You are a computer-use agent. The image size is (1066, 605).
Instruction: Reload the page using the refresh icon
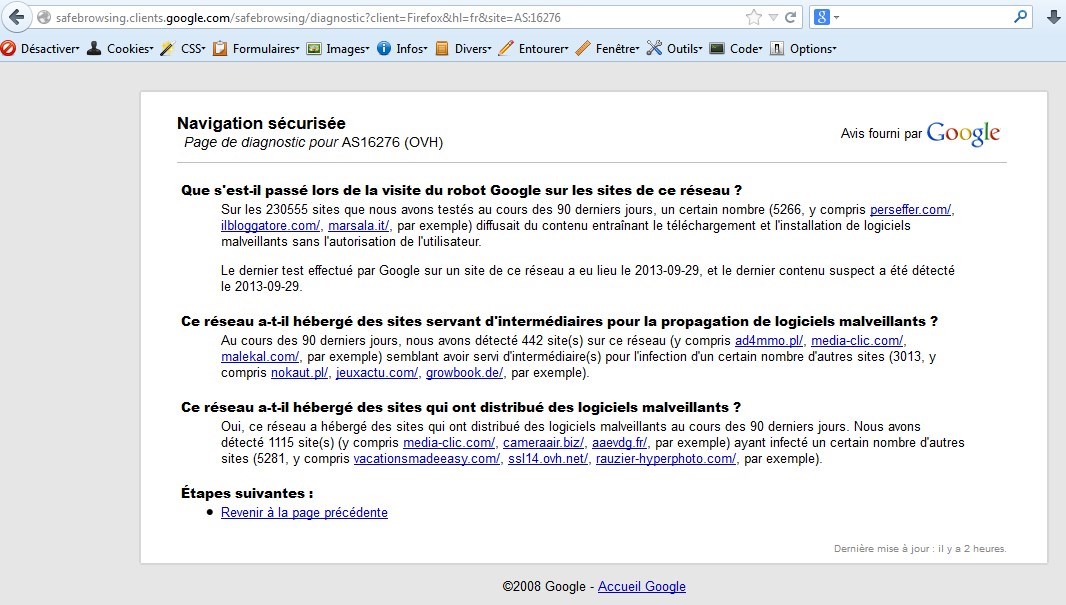pos(790,17)
